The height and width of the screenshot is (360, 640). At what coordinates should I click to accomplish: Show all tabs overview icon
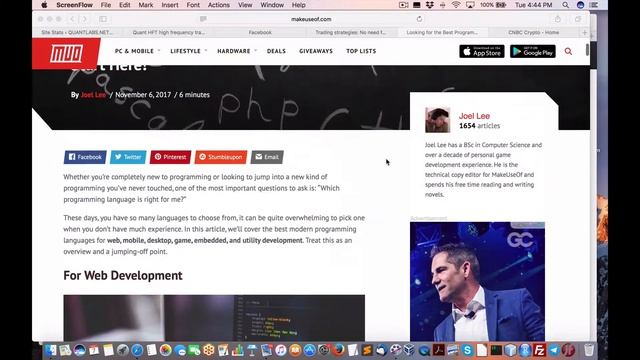tap(578, 19)
